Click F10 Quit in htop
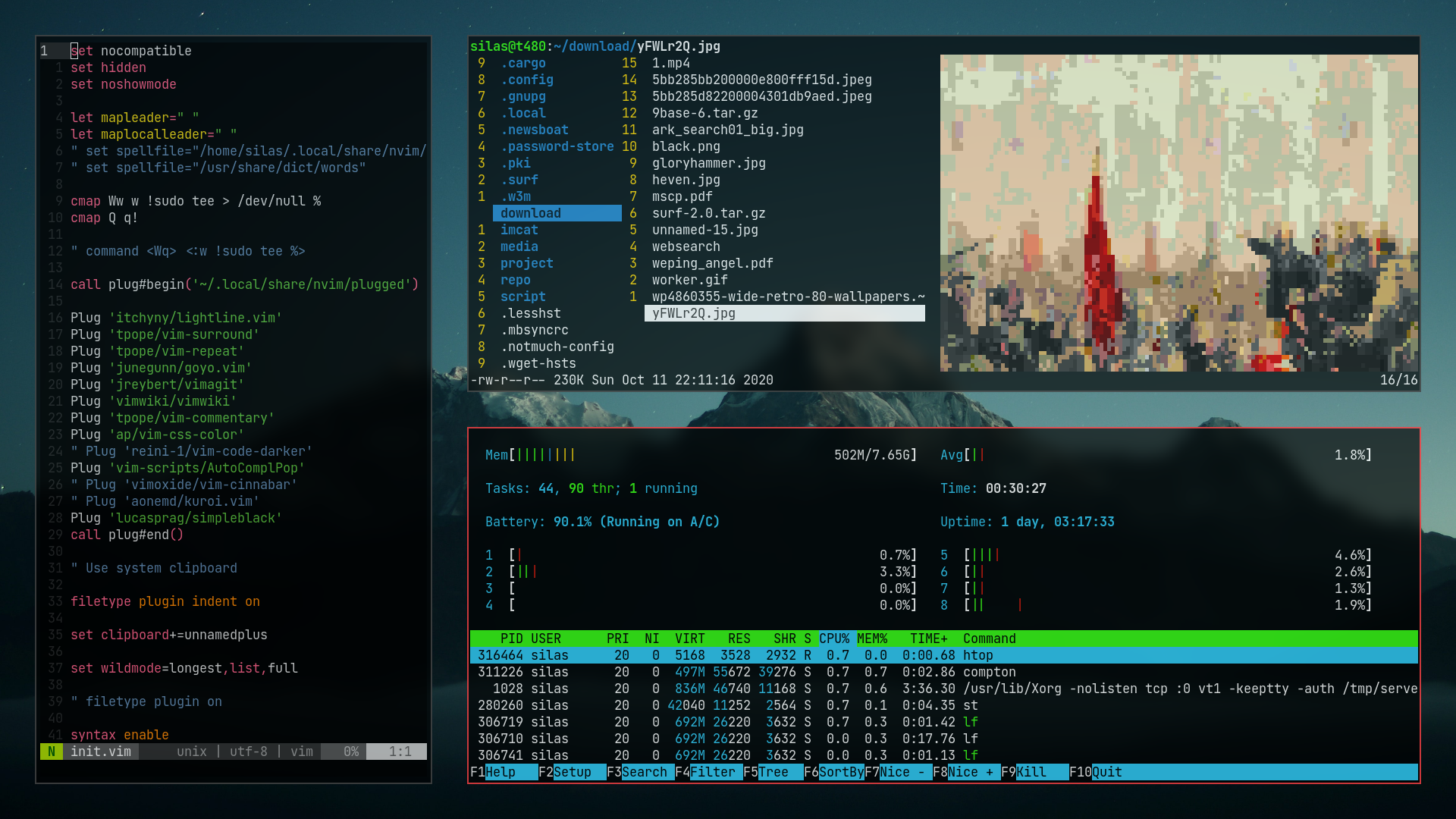Image resolution: width=1456 pixels, height=819 pixels. pos(1106,772)
